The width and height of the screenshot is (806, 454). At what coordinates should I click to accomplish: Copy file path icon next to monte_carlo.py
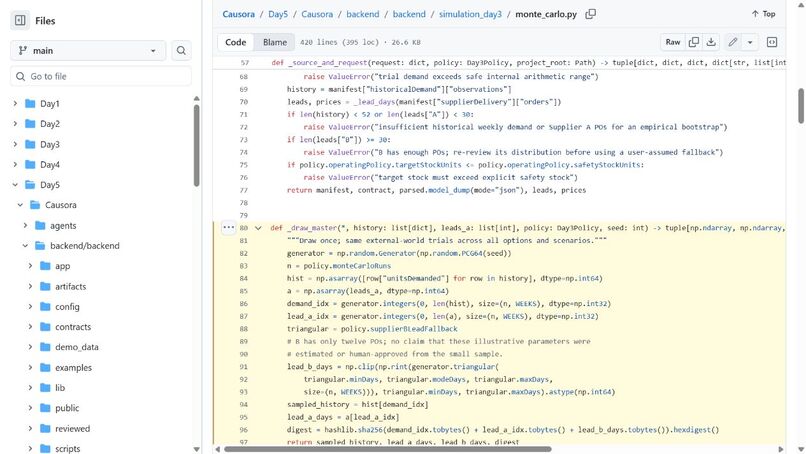click(x=591, y=14)
